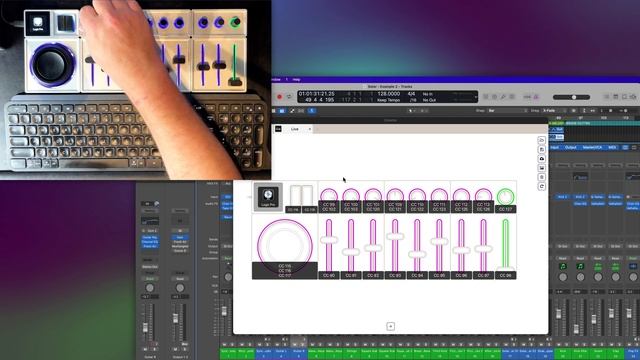This screenshot has height=360, width=640.
Task: Select the Input filter in mixer header
Action: pos(554,147)
